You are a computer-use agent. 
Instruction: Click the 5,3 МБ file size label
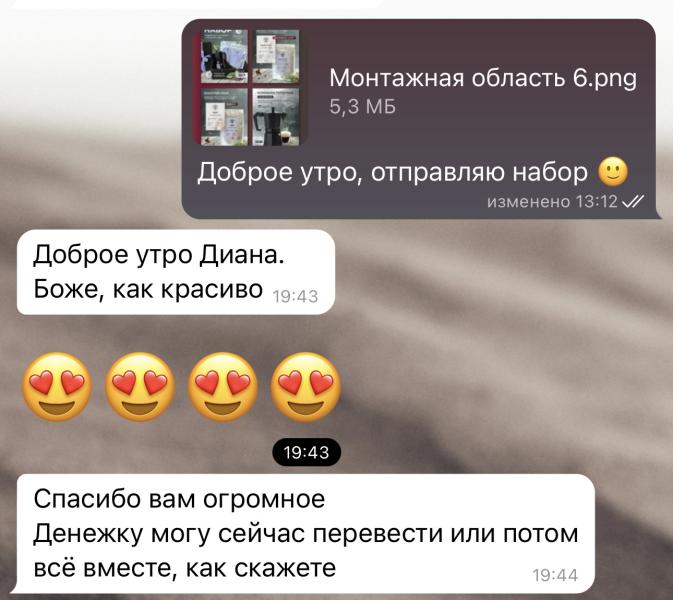pos(362,107)
